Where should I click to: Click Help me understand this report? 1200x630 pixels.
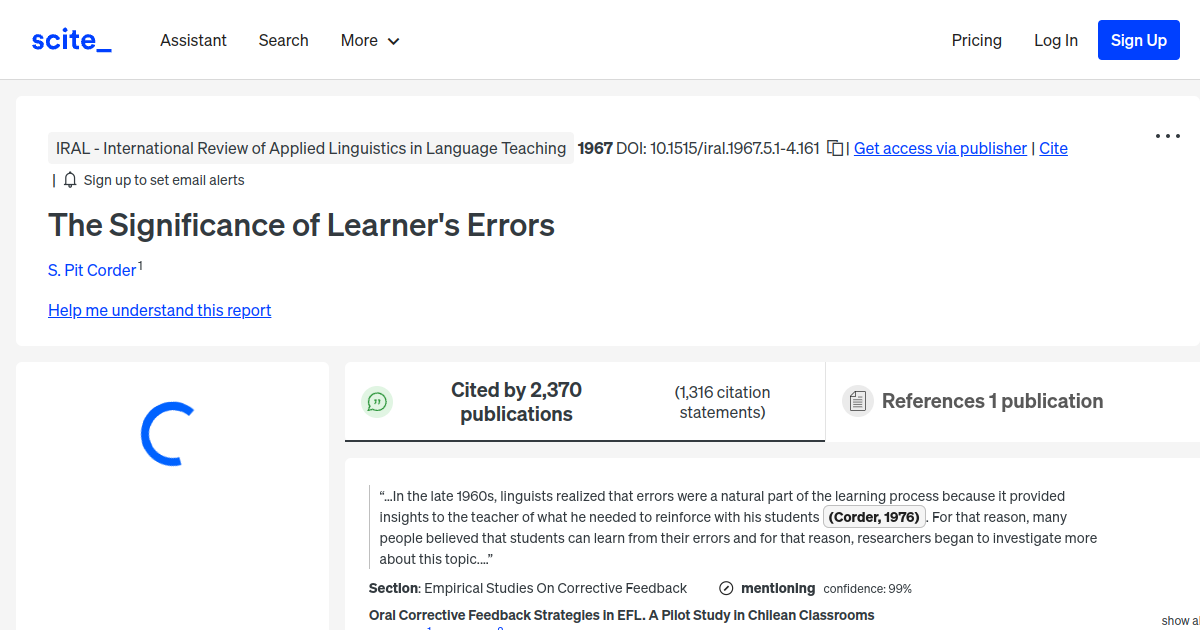coord(159,310)
